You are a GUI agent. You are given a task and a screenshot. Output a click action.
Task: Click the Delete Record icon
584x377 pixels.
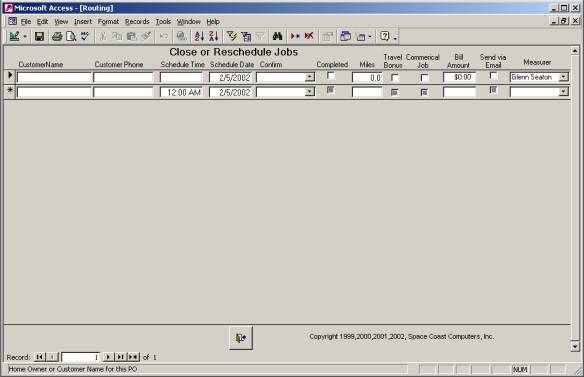[309, 36]
